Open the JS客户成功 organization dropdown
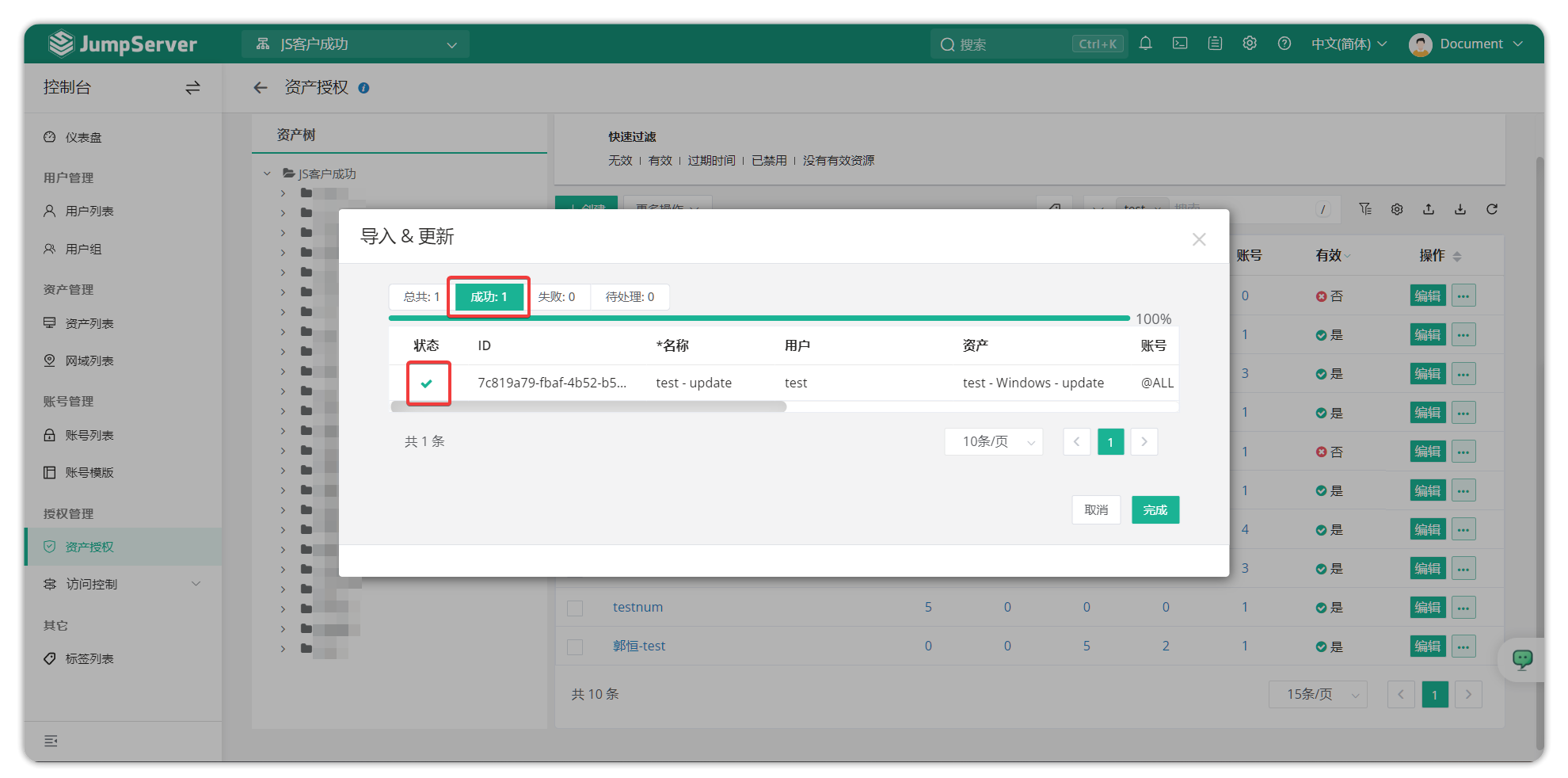1568x778 pixels. [x=356, y=44]
